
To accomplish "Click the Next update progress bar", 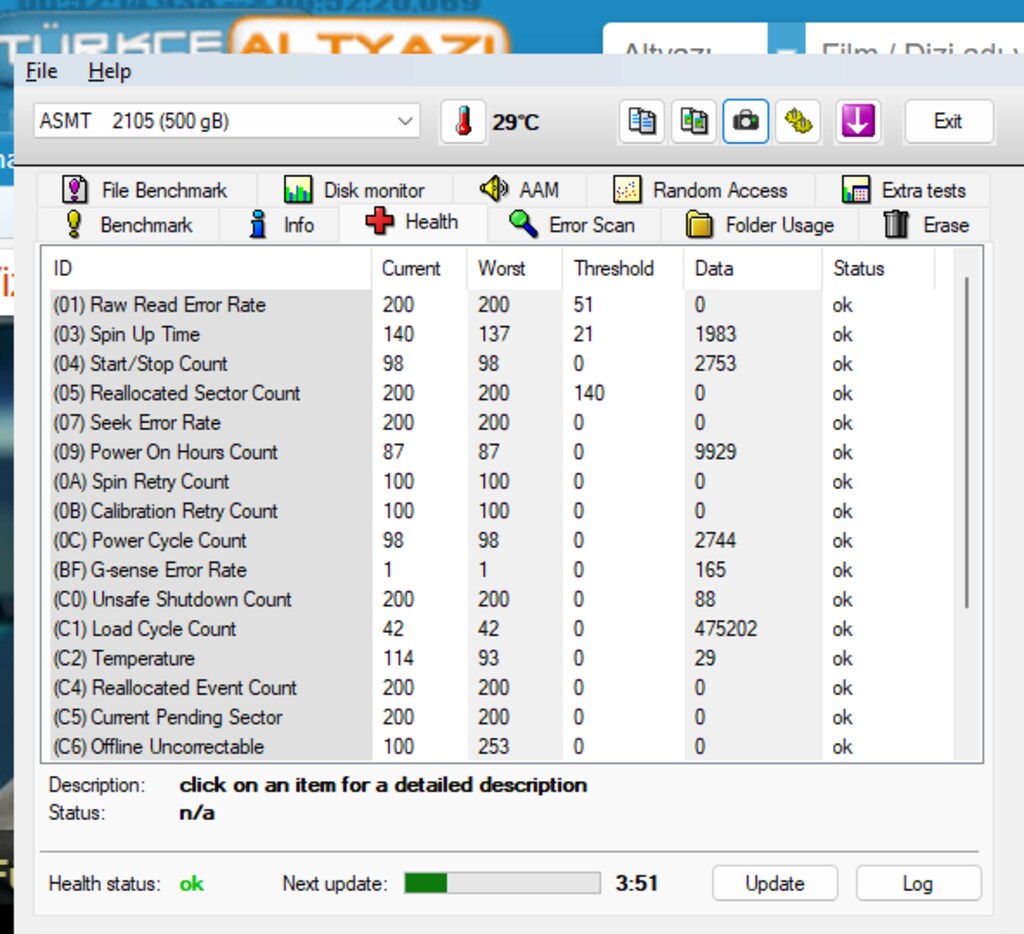I will coord(502,883).
